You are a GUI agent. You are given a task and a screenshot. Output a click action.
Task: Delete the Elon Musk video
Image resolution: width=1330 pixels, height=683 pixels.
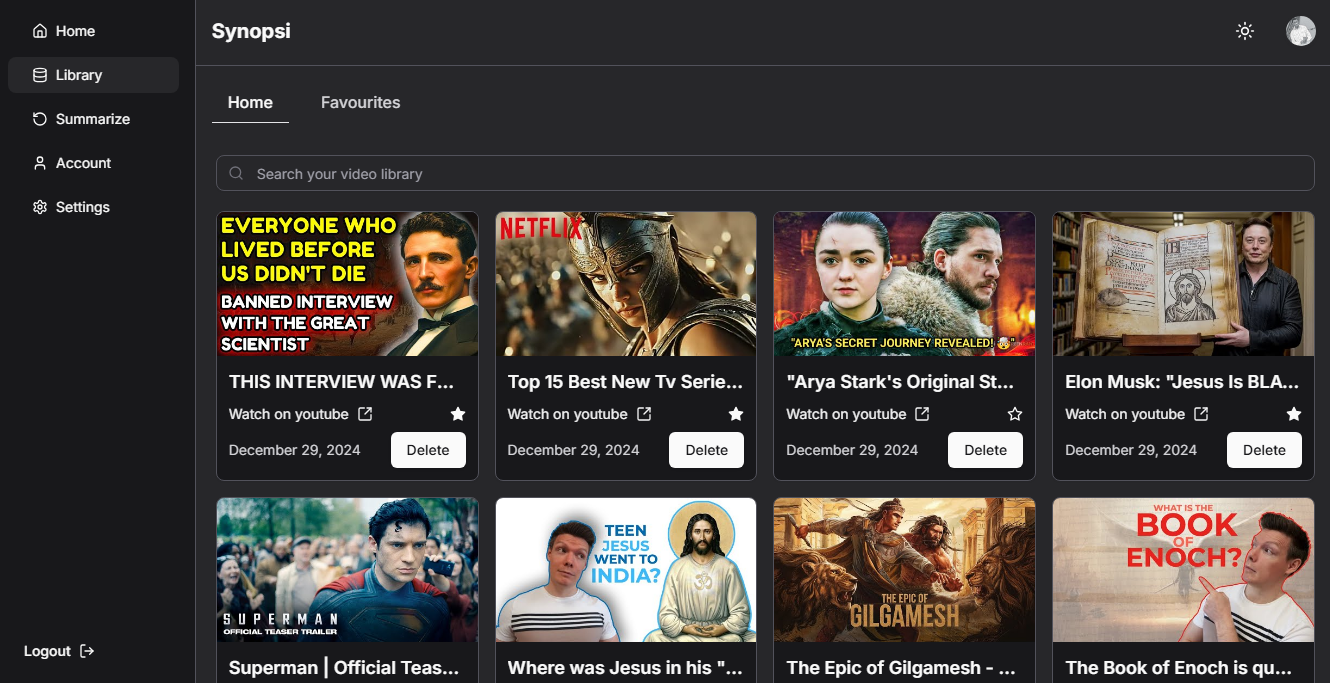(x=1264, y=450)
